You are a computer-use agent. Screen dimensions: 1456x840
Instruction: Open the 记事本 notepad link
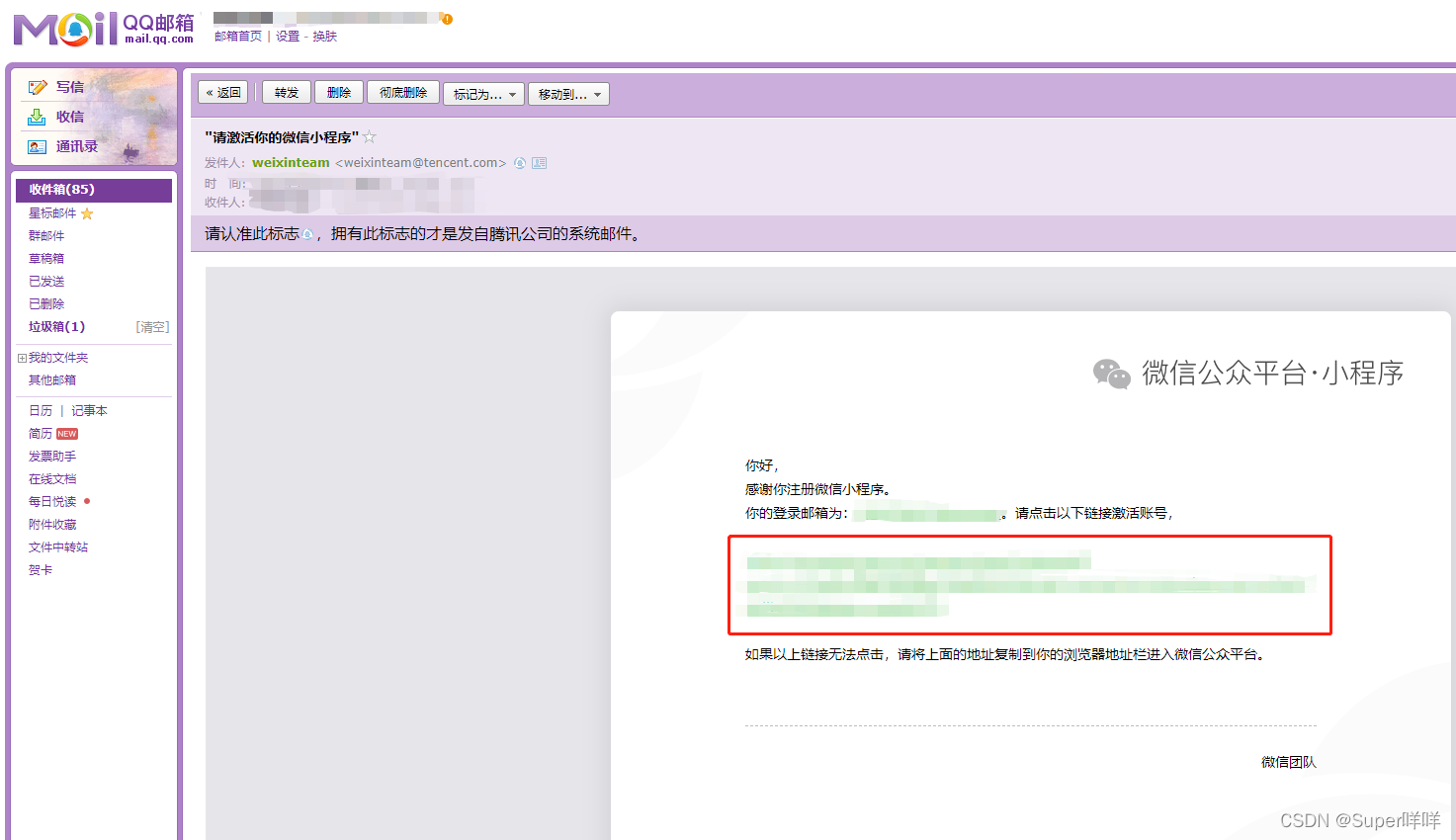point(89,411)
